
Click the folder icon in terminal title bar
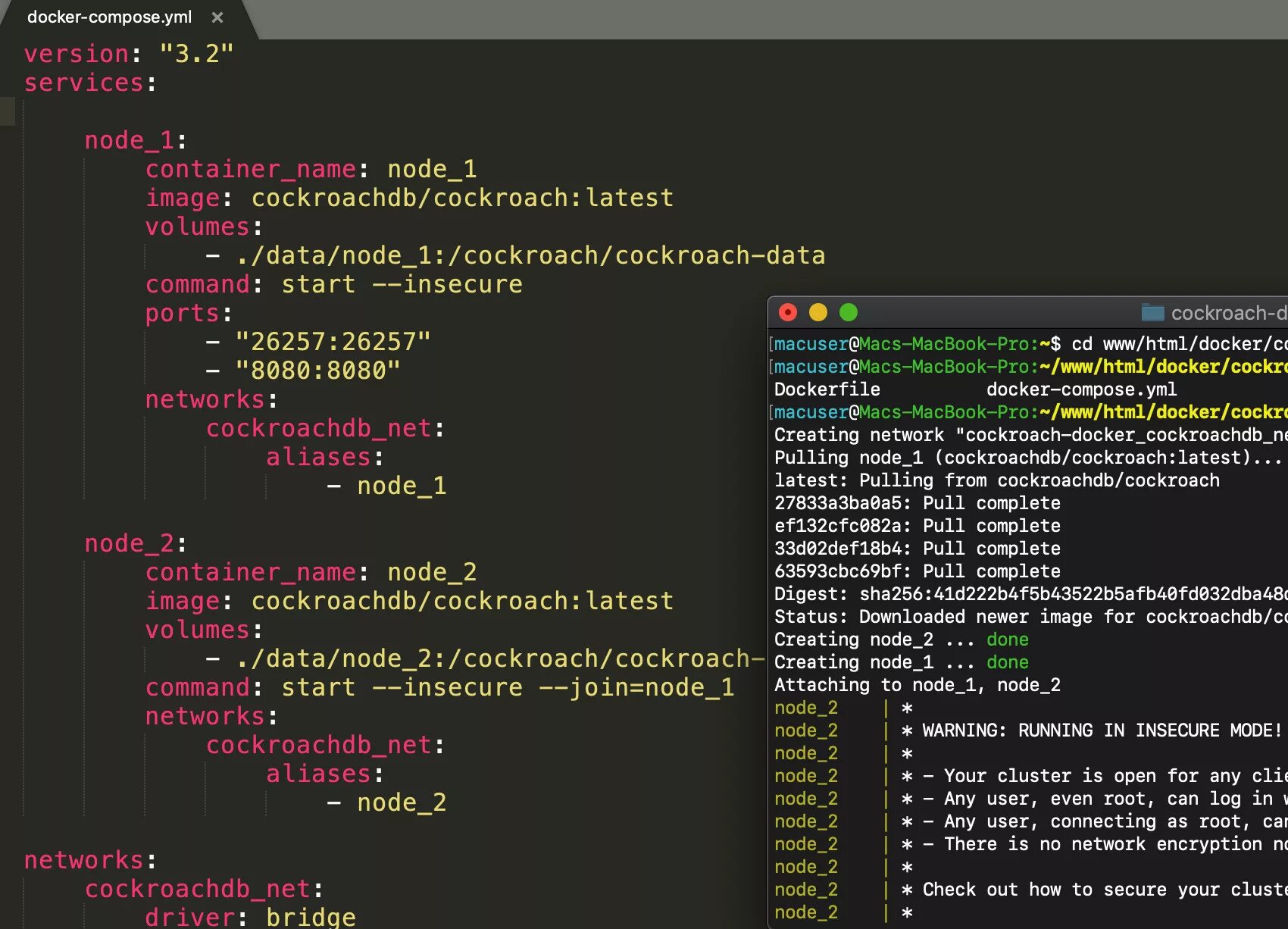[x=1152, y=312]
